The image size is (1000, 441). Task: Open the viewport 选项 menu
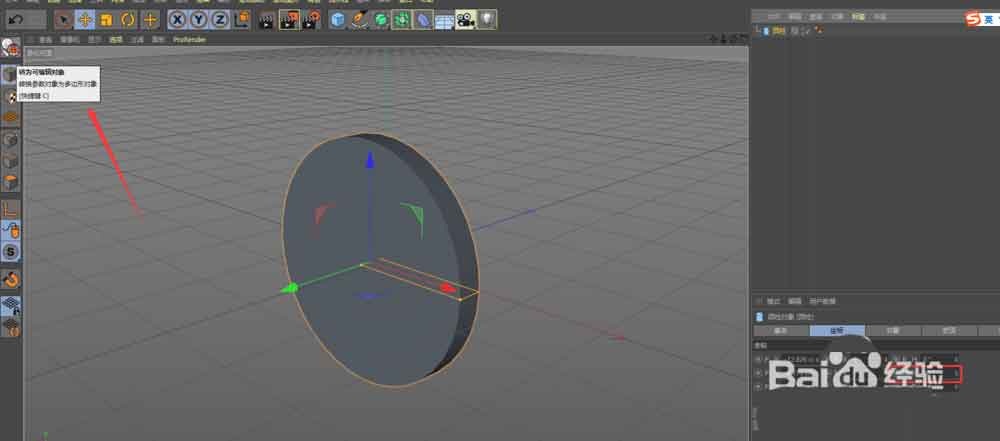pos(115,40)
